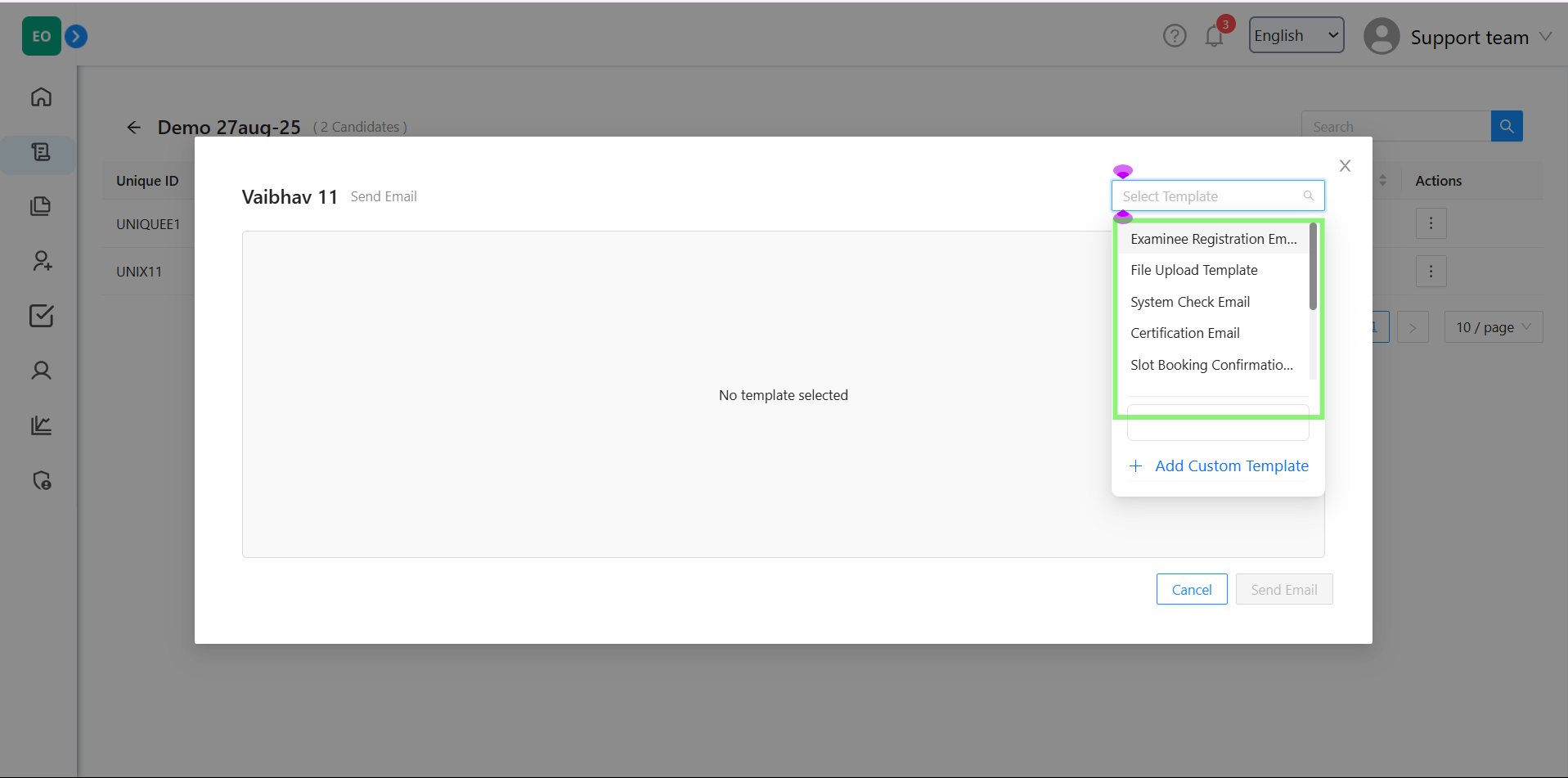Close the Send Email dialog

pos(1345,166)
